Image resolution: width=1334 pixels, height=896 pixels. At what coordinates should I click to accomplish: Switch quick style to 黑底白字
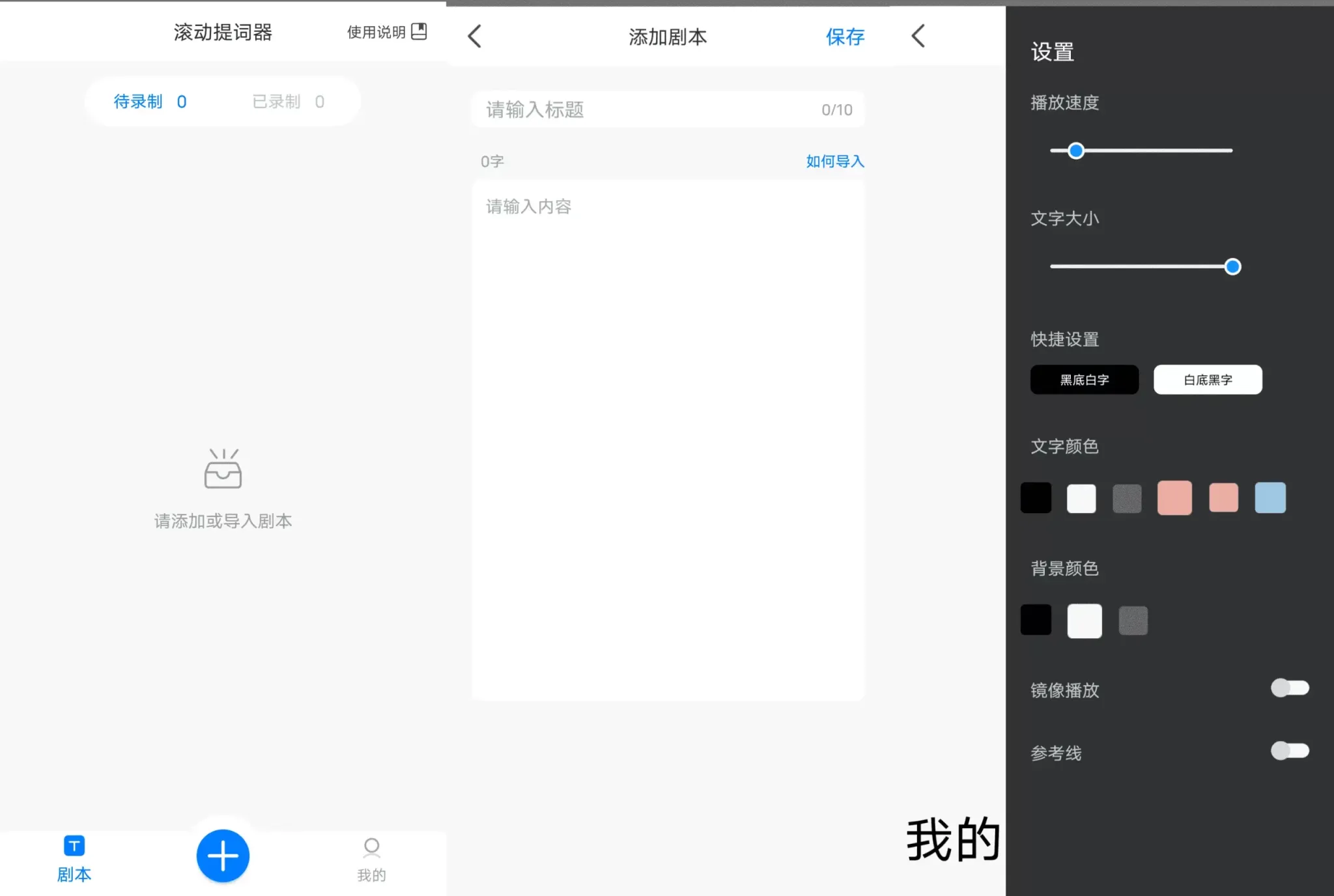point(1084,380)
